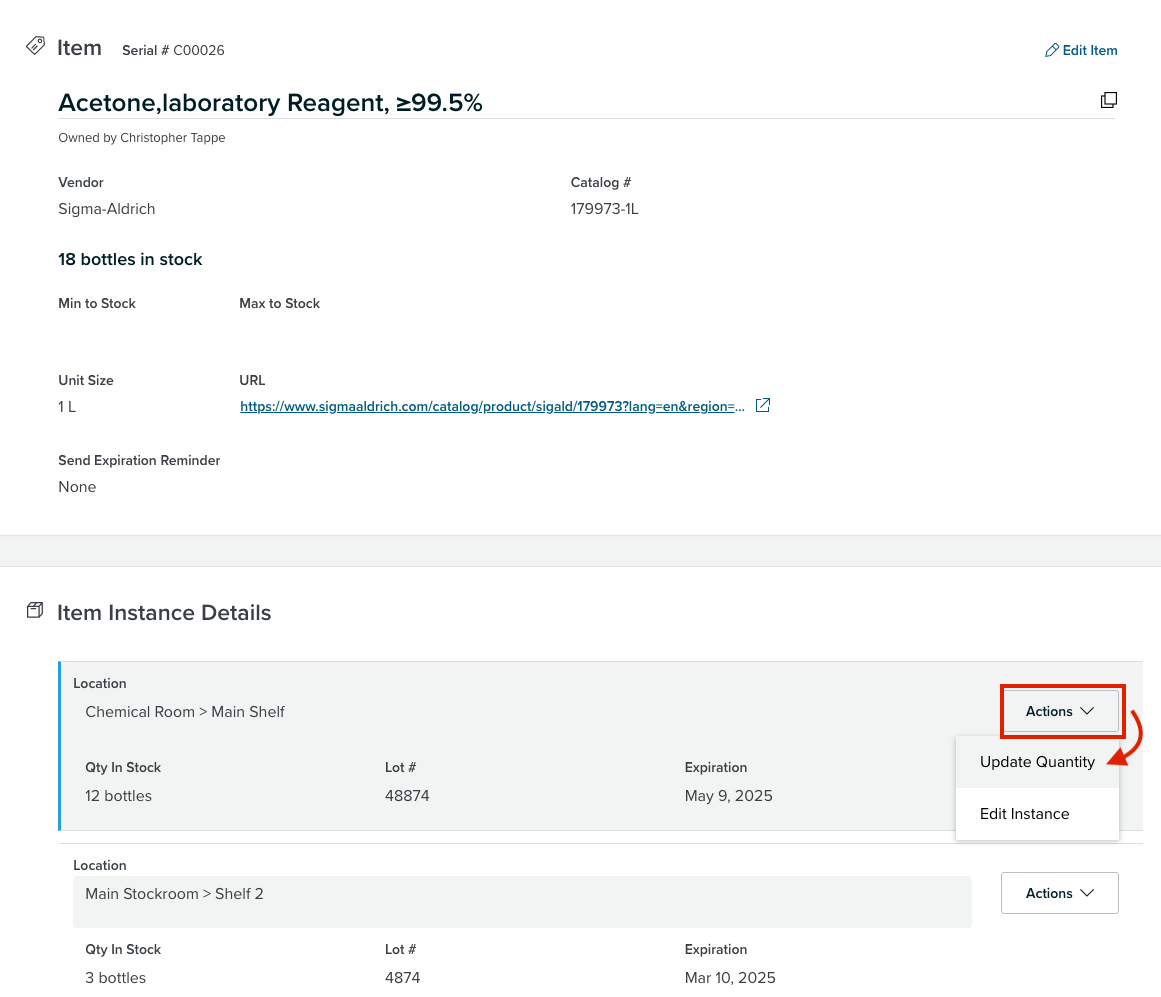Click the Serial # C00026 text
The height and width of the screenshot is (997, 1161).
tap(173, 50)
